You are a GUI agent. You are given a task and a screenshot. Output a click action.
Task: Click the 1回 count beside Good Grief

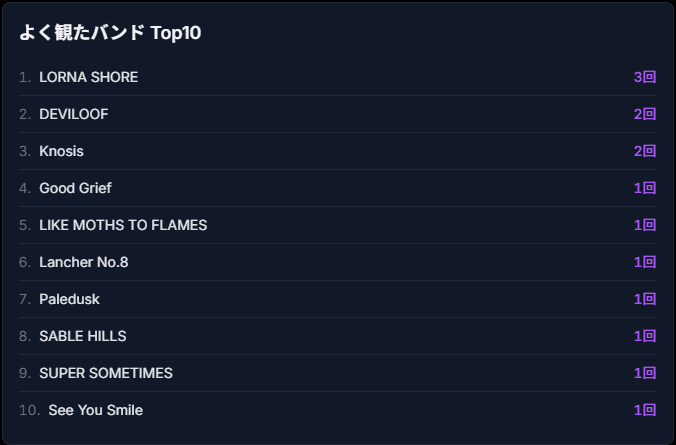coord(645,188)
